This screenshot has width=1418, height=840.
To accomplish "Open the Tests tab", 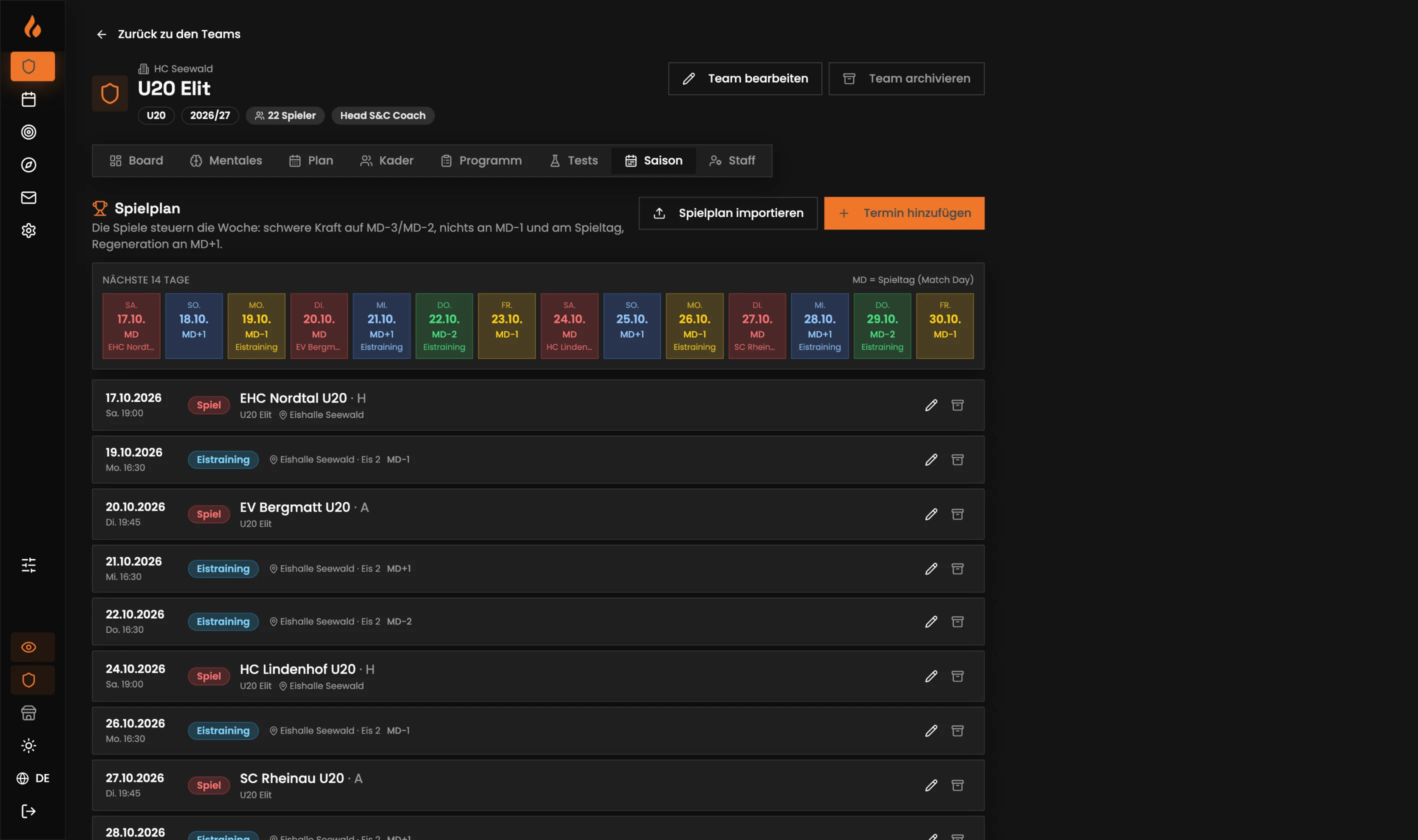I will 573,161.
